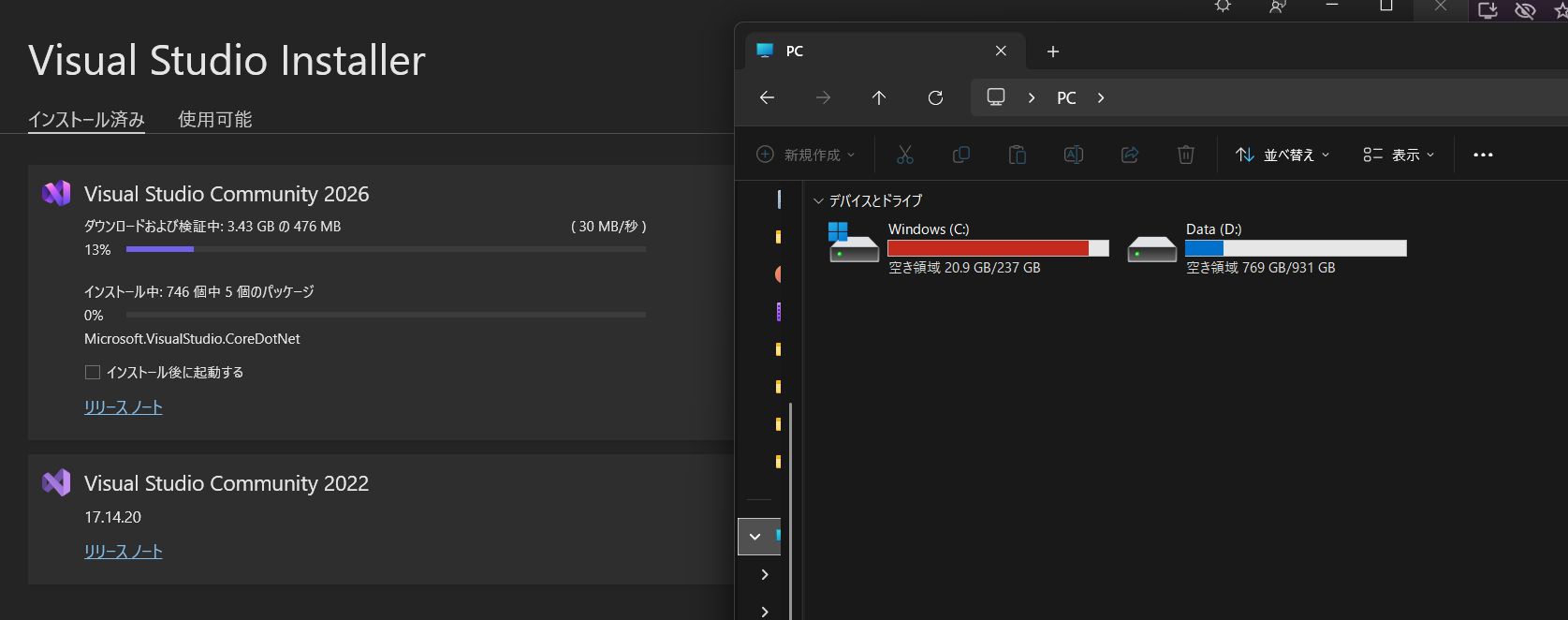The image size is (1568, 620).
Task: Click the screen download icon at top
Action: (x=1487, y=10)
